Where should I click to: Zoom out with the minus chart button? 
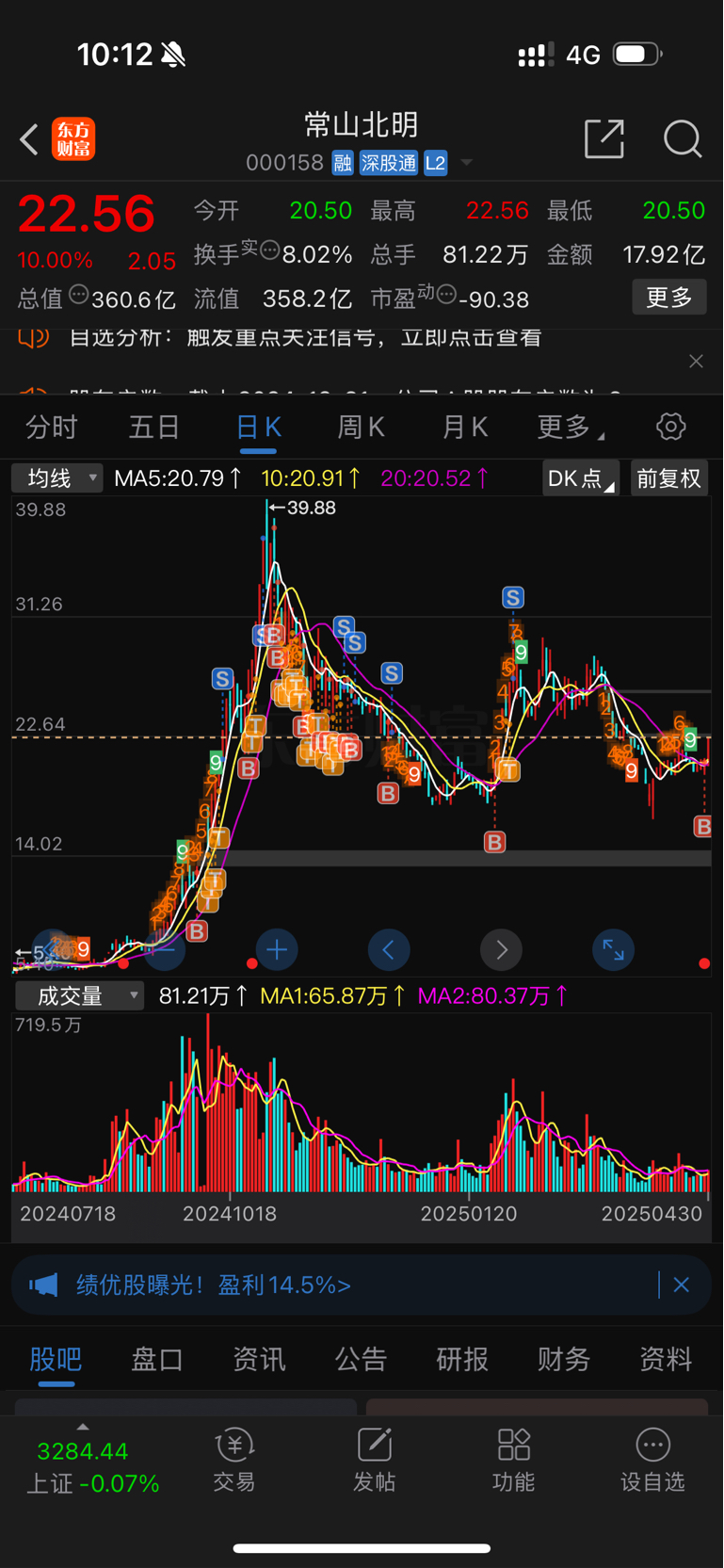[x=165, y=949]
